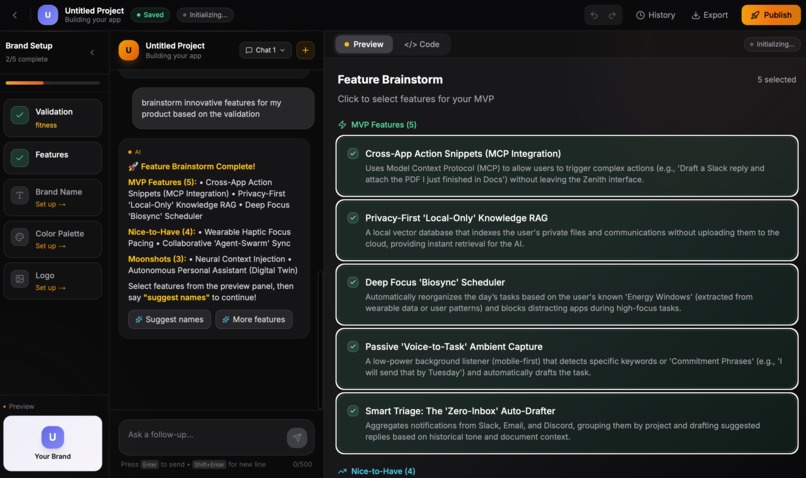Click Click to select features subtitle
The height and width of the screenshot is (478, 806).
416,99
